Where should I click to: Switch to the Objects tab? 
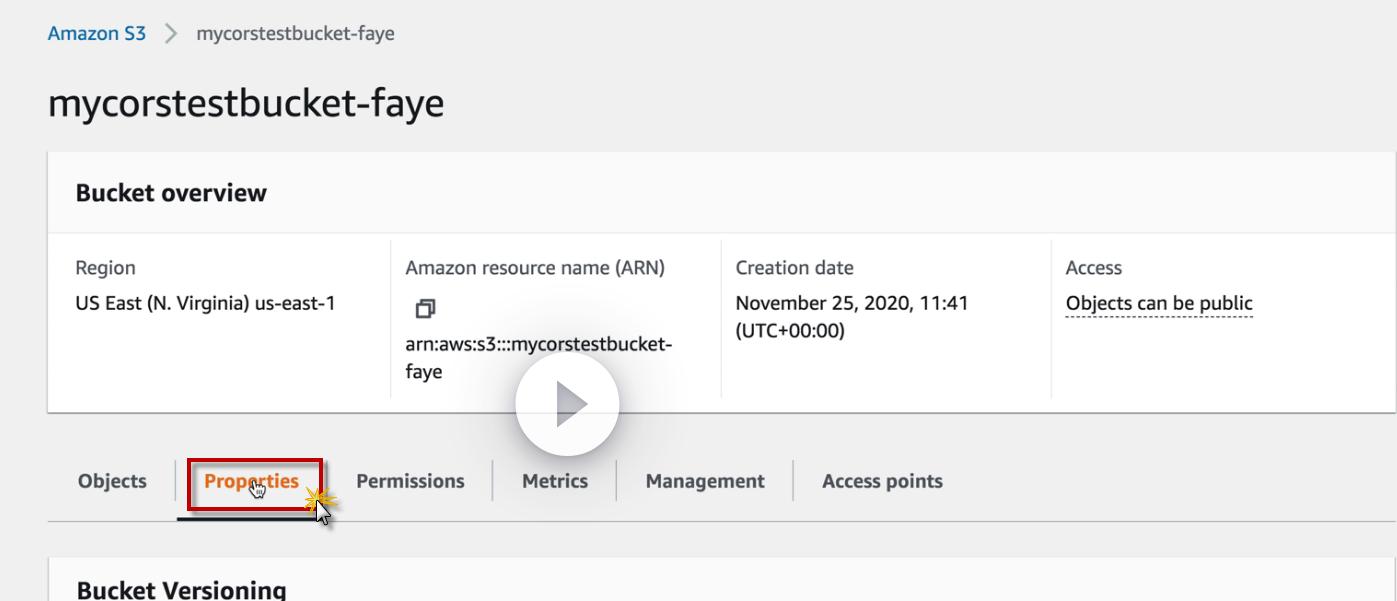coord(112,481)
